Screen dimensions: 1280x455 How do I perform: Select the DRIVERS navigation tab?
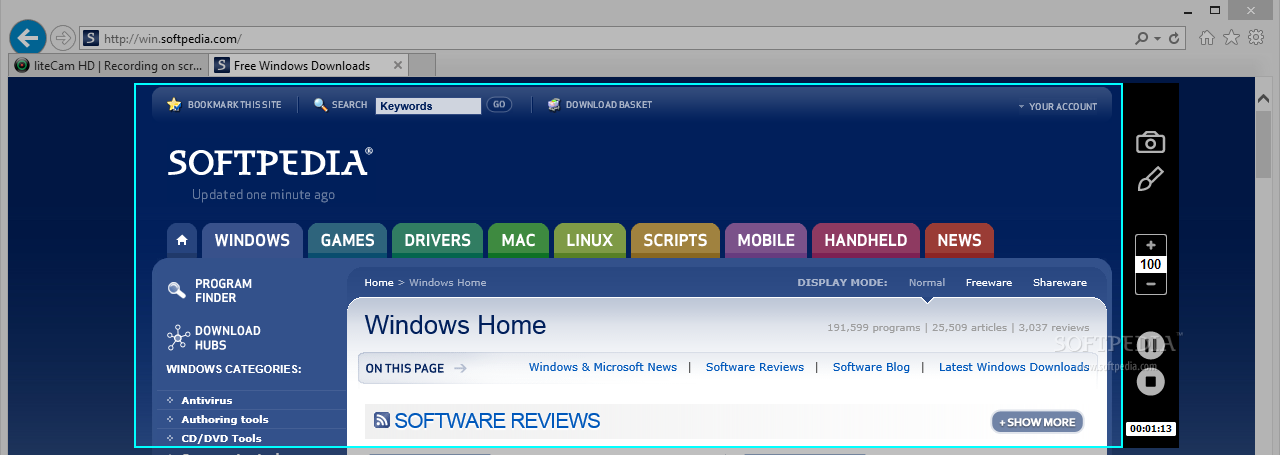click(x=437, y=240)
